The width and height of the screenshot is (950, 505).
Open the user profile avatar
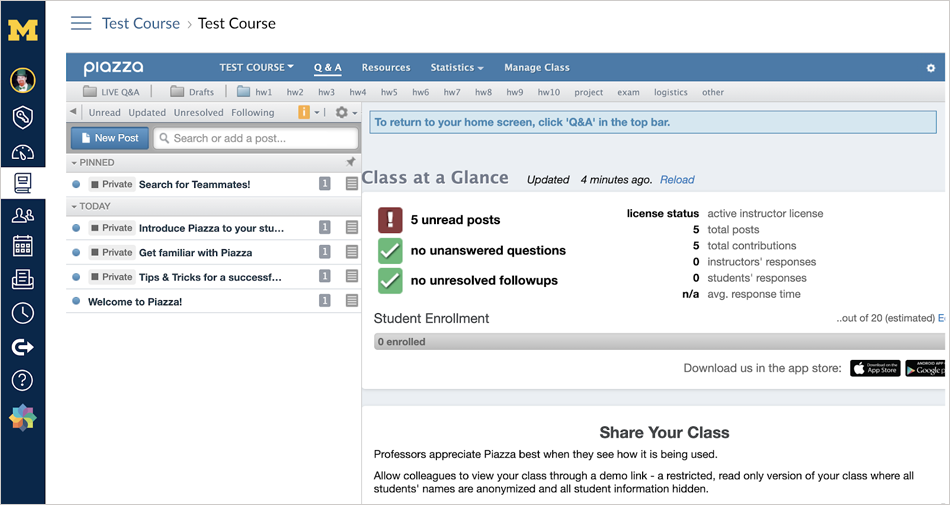coord(22,80)
